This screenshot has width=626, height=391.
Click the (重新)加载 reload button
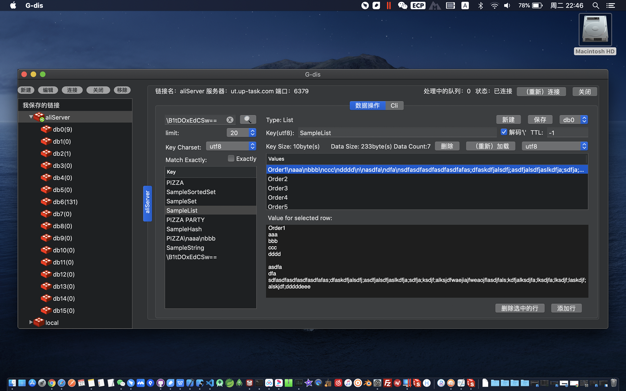[x=490, y=146]
